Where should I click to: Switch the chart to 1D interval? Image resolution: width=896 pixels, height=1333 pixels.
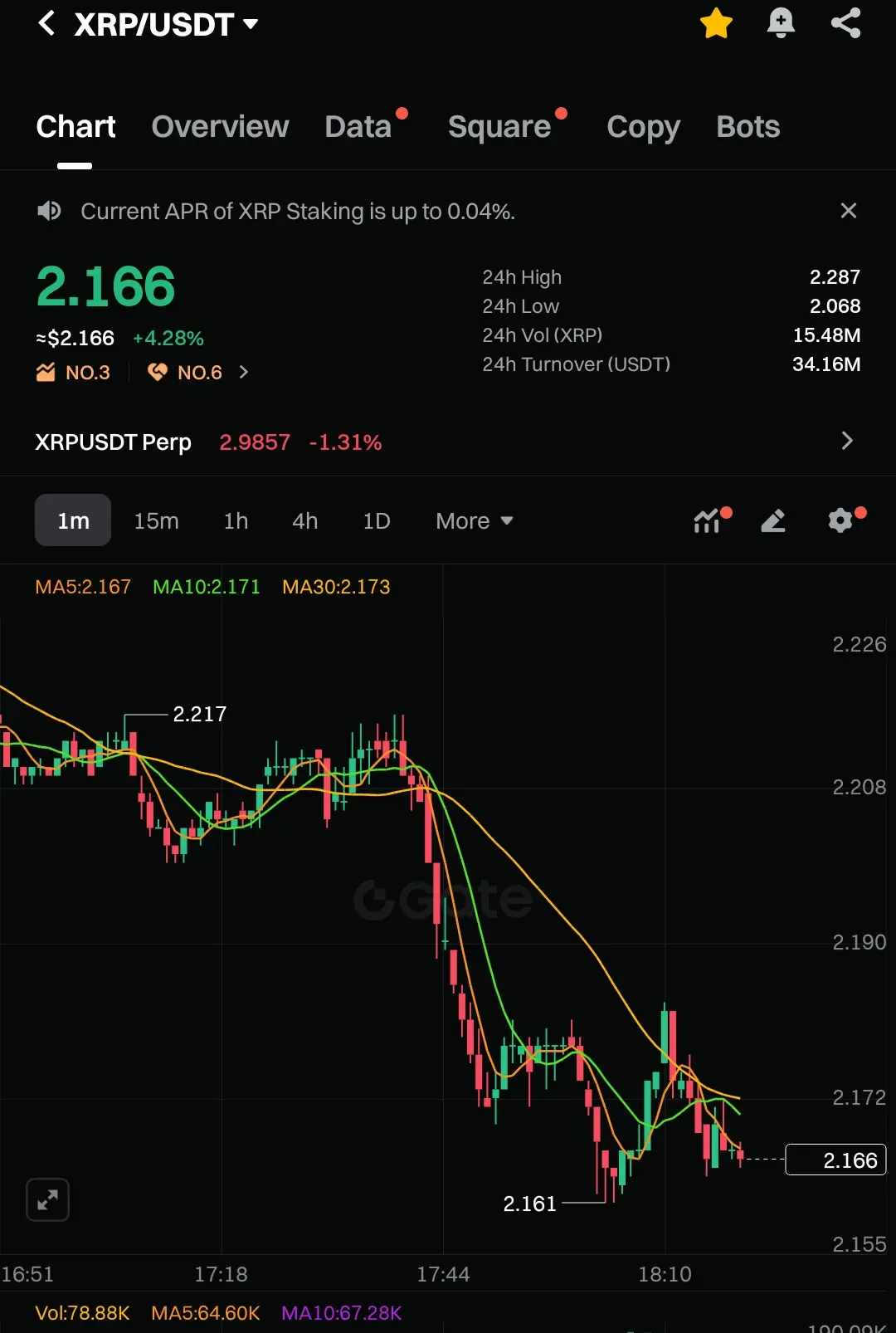click(x=376, y=521)
